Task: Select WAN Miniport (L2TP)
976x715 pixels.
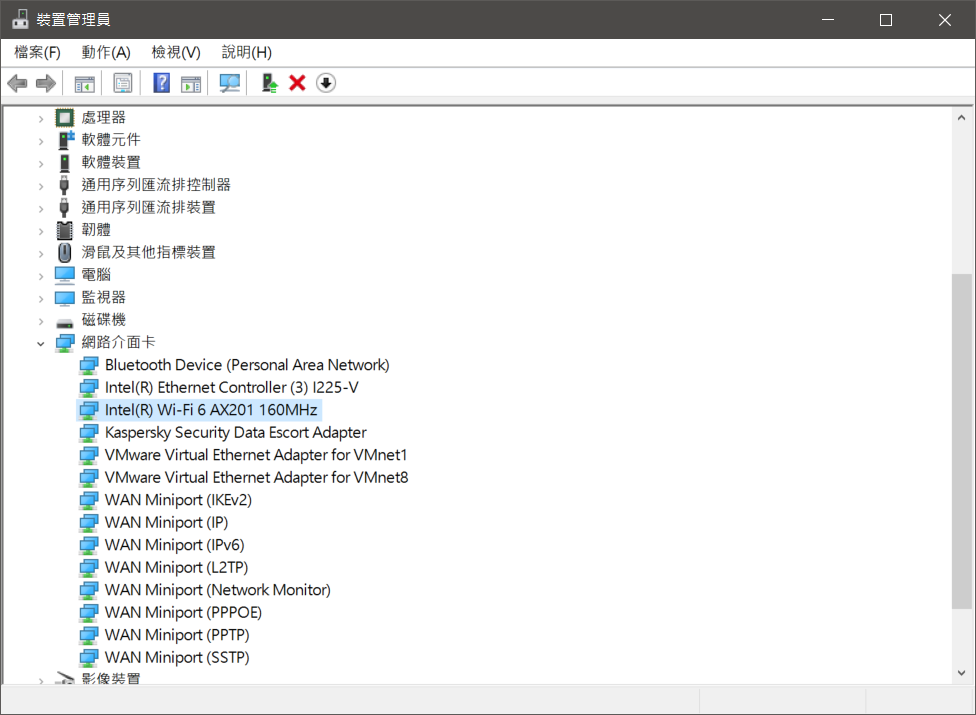Action: click(176, 568)
